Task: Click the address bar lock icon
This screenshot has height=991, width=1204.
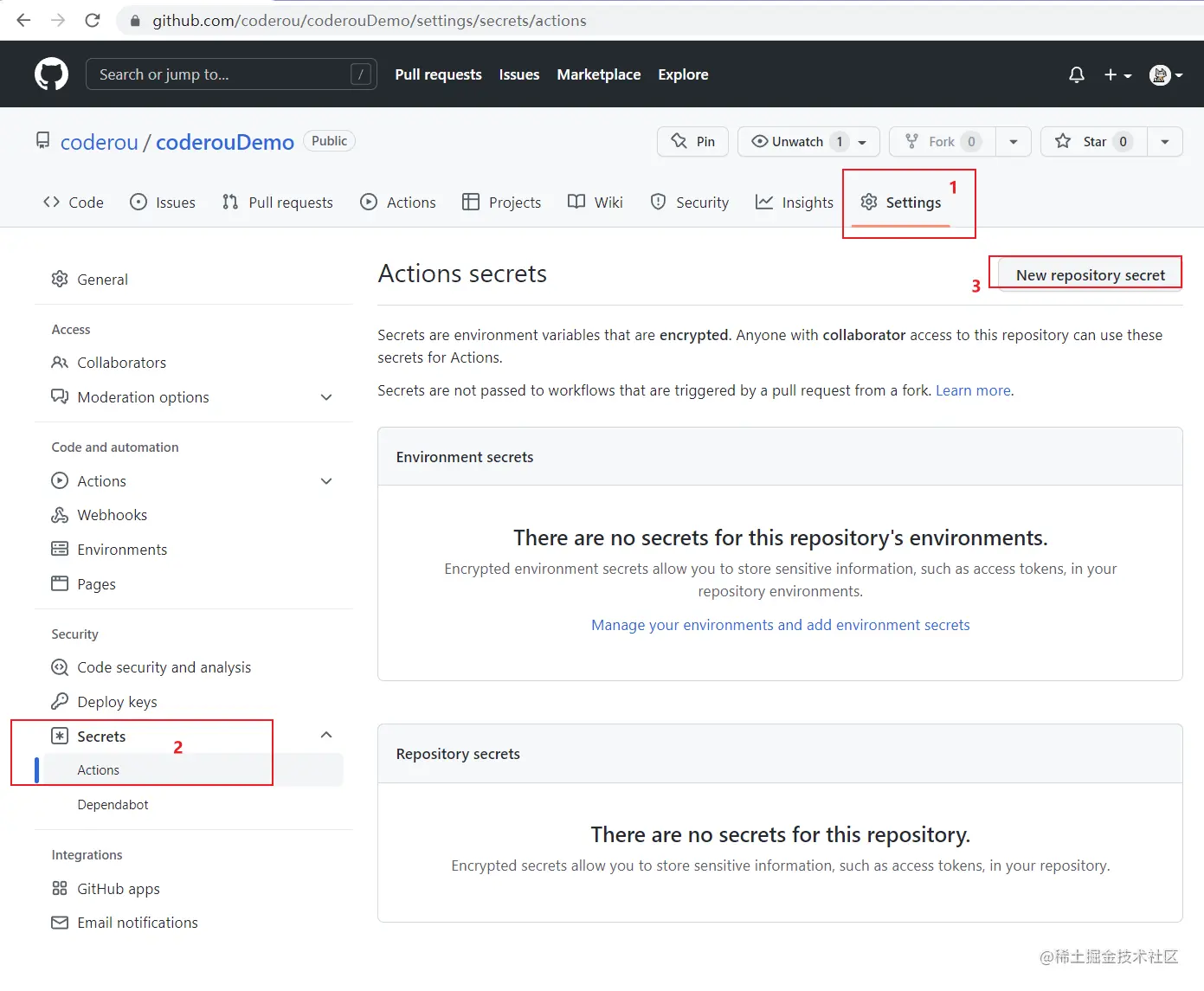Action: pos(135,21)
